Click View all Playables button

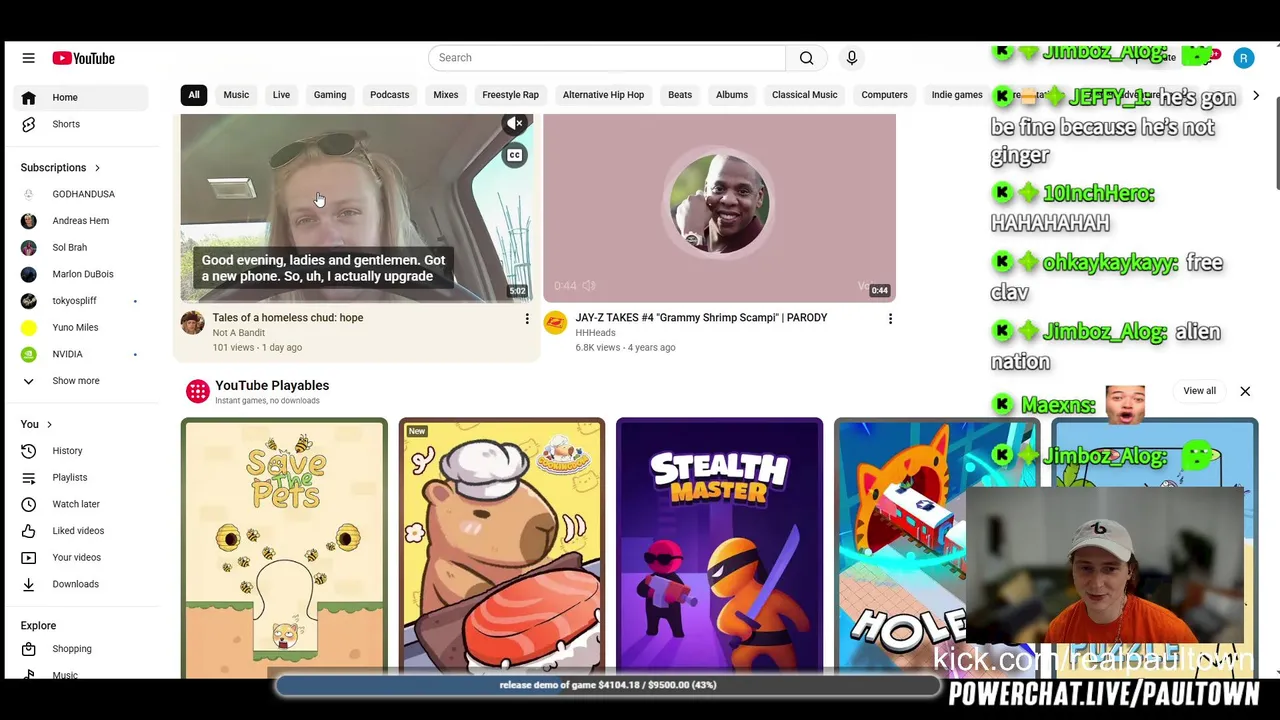[1199, 391]
